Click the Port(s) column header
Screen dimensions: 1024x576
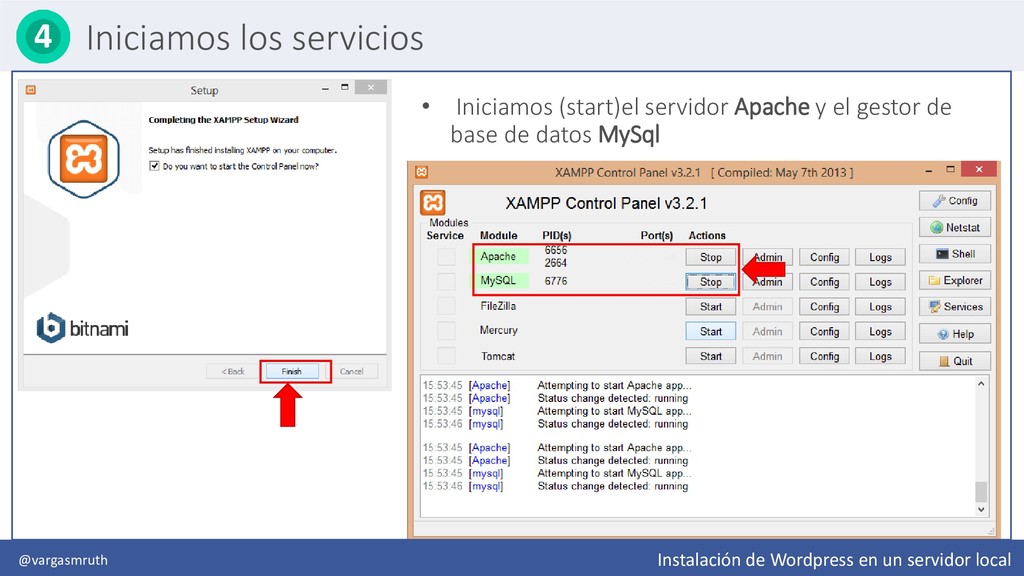(x=656, y=235)
